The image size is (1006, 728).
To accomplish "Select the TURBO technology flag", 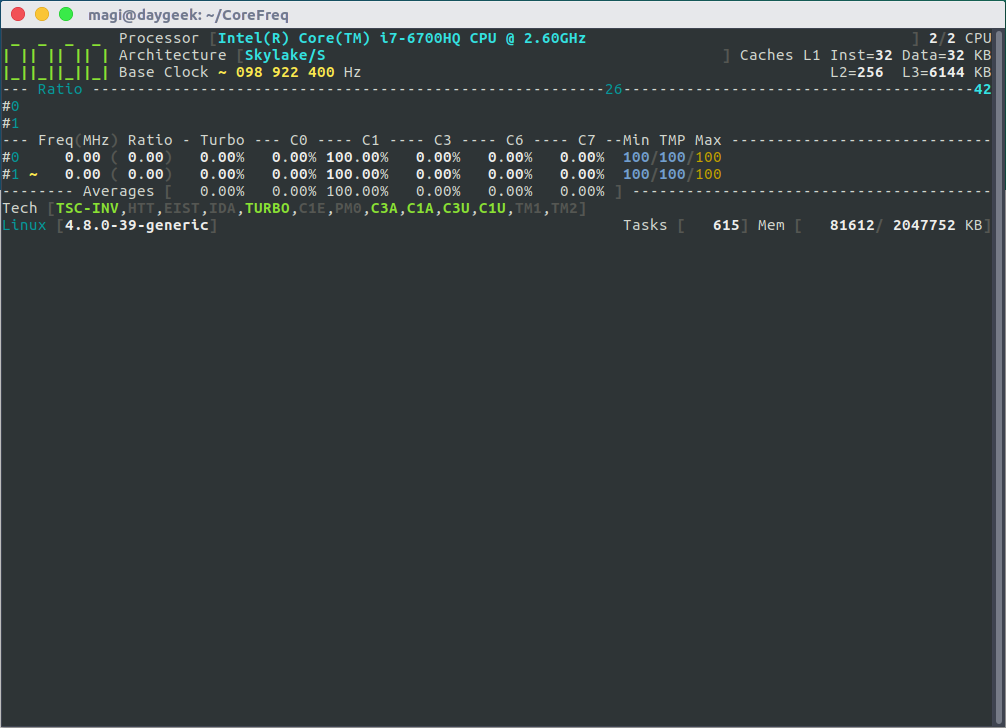I will click(267, 208).
